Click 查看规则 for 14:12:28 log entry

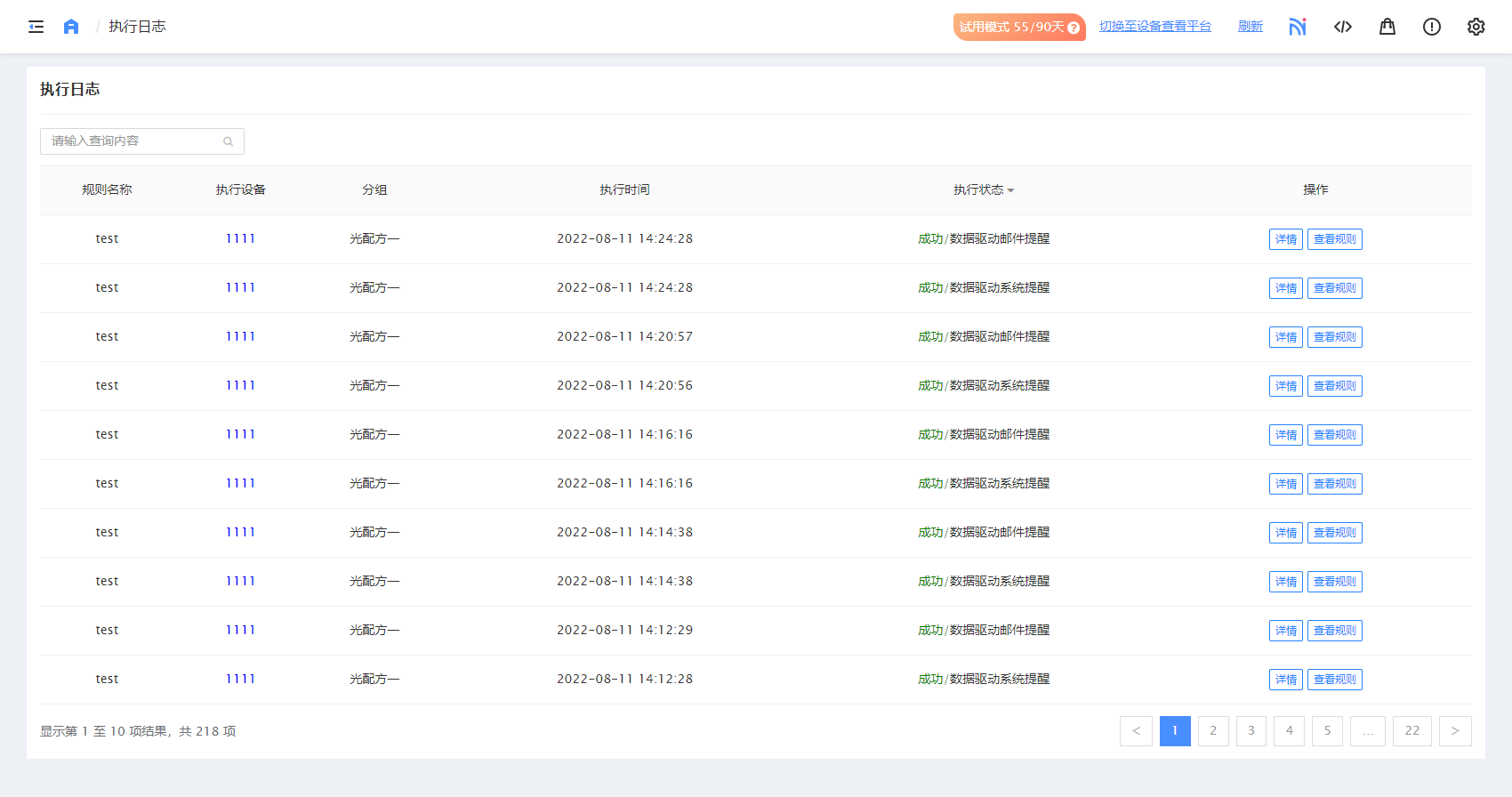(1334, 680)
